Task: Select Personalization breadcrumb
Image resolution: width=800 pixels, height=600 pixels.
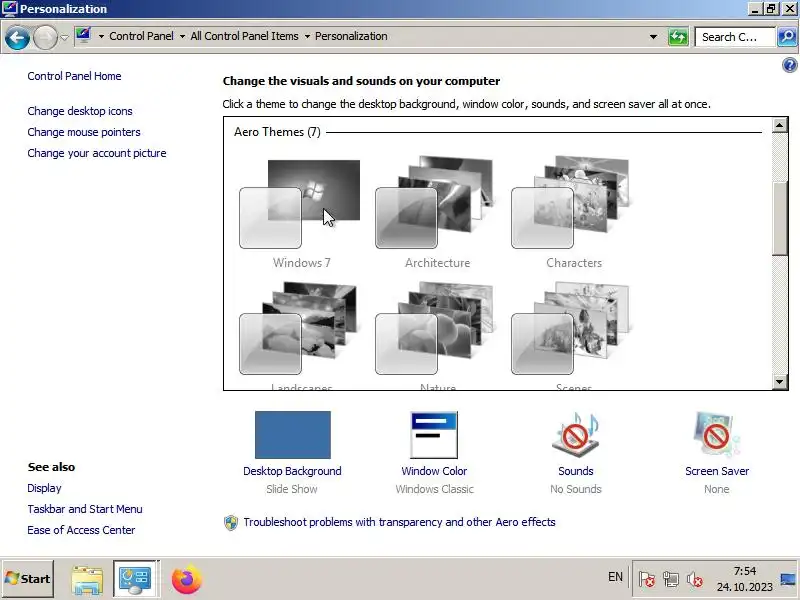Action: click(x=351, y=36)
